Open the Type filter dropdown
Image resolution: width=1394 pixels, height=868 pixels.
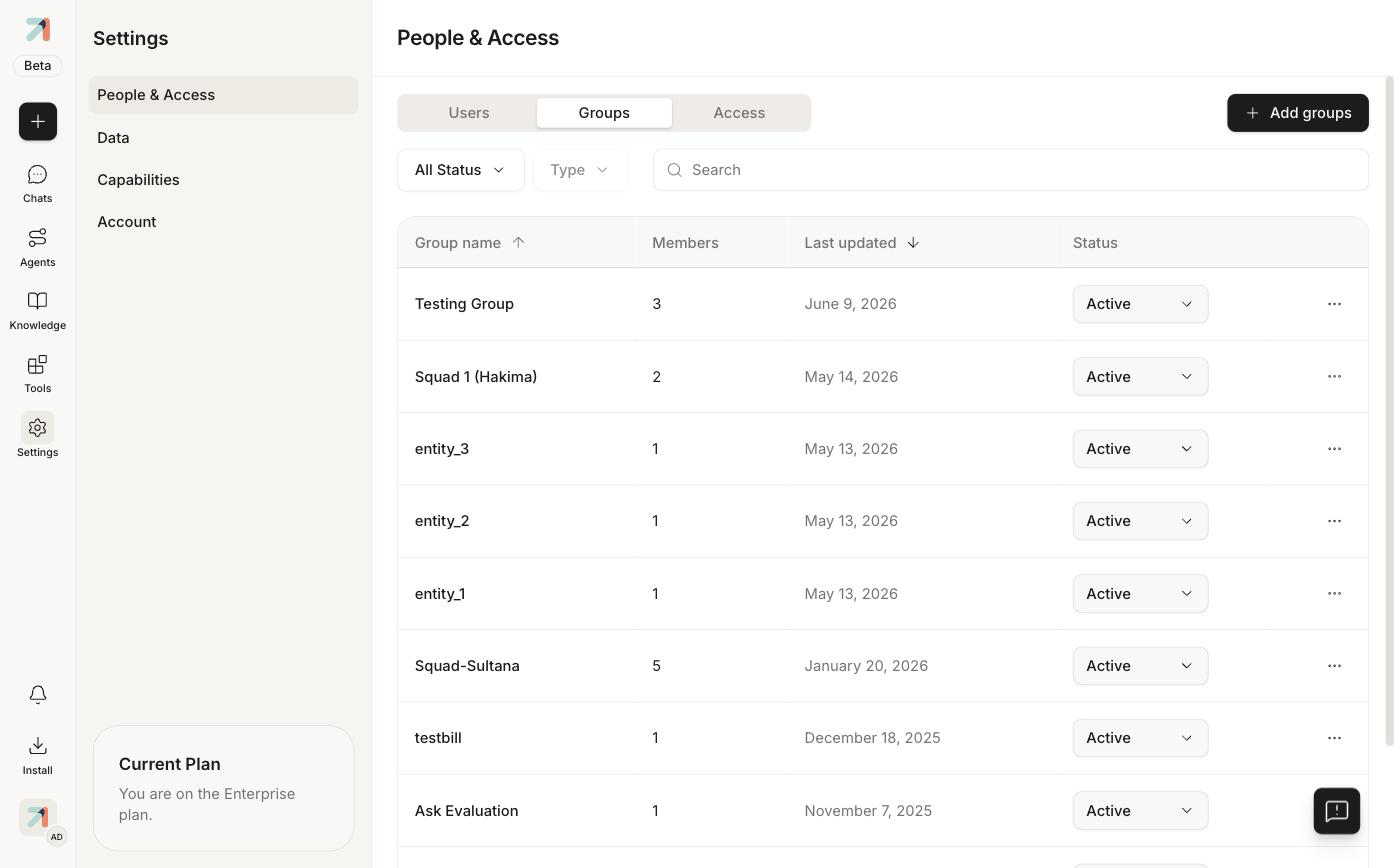coord(580,170)
